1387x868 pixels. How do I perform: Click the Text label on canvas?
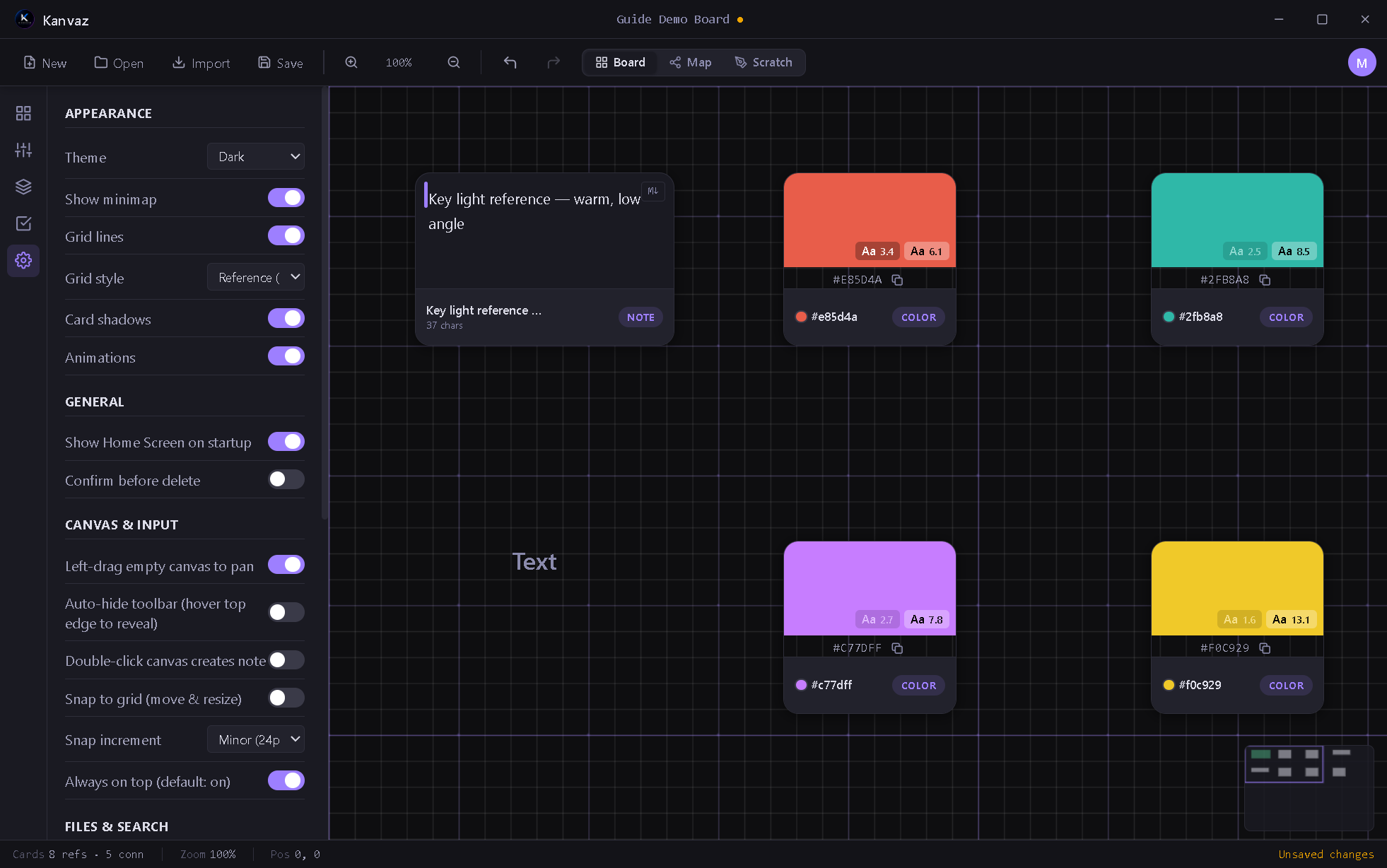(534, 562)
